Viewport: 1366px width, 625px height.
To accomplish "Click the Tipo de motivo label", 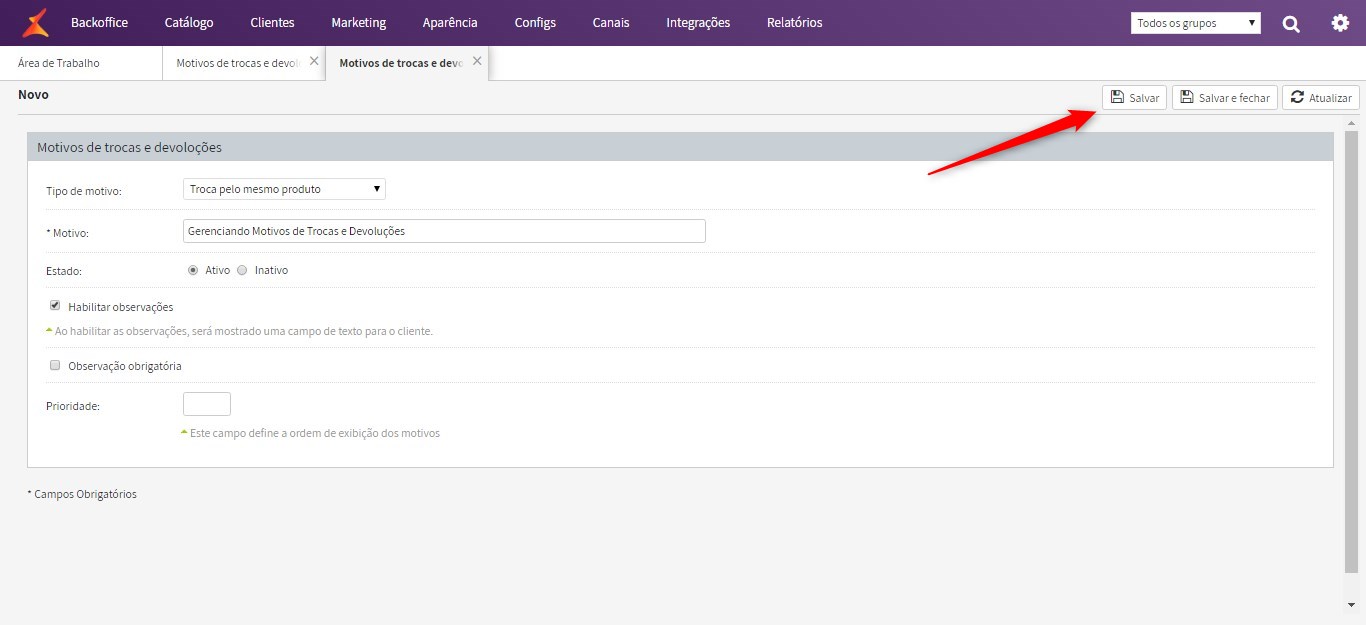I will point(84,191).
